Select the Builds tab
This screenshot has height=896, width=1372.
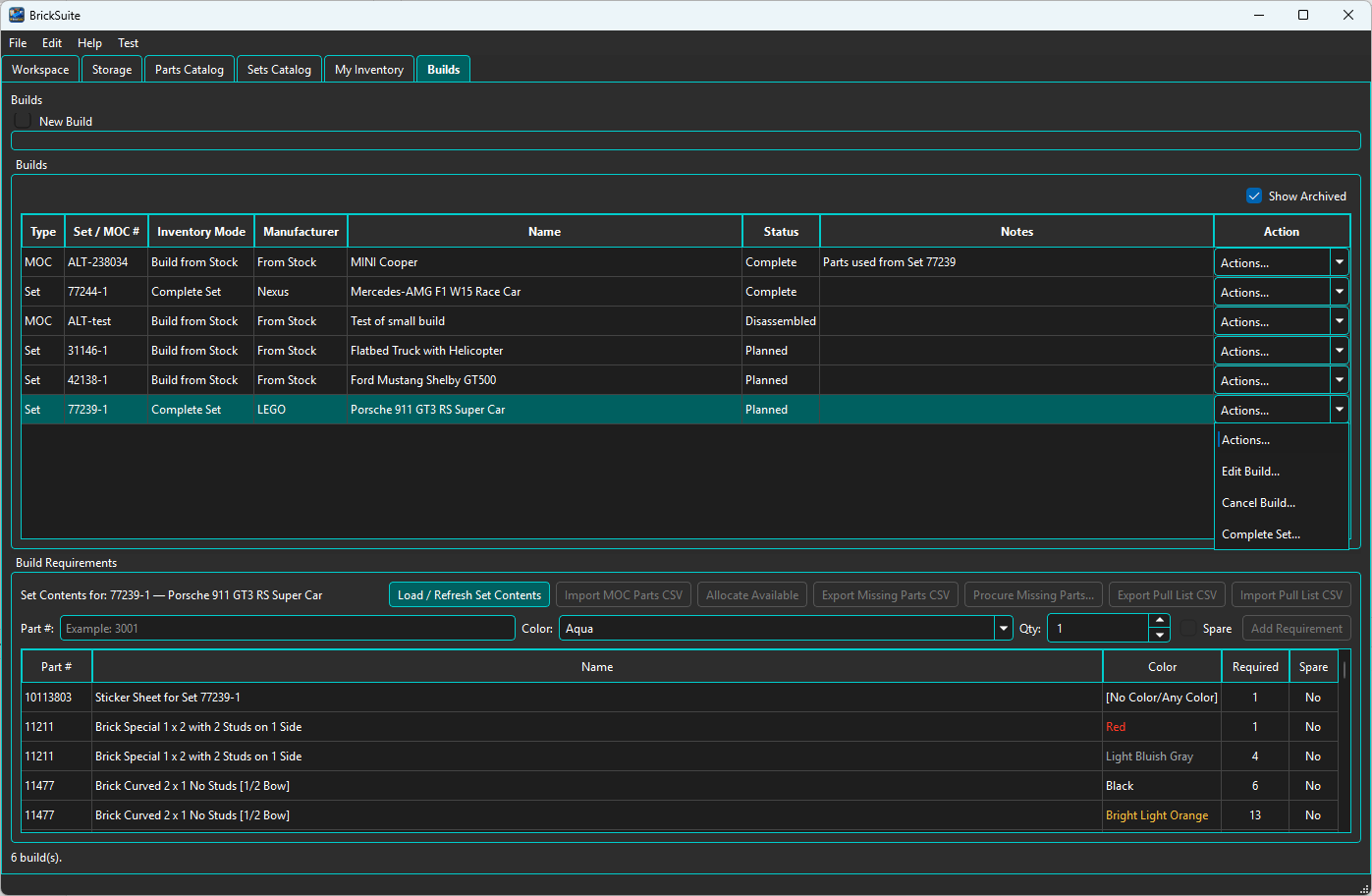(x=444, y=69)
